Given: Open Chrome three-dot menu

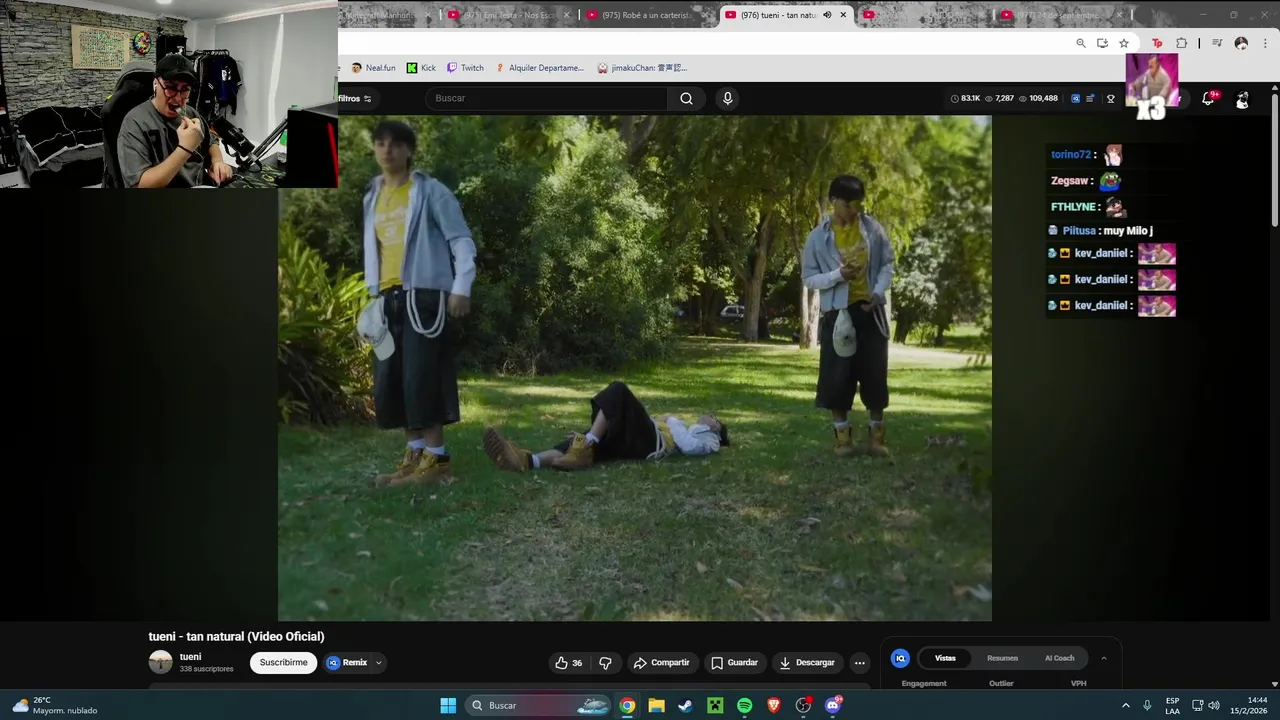Looking at the screenshot, I should click(x=1266, y=43).
